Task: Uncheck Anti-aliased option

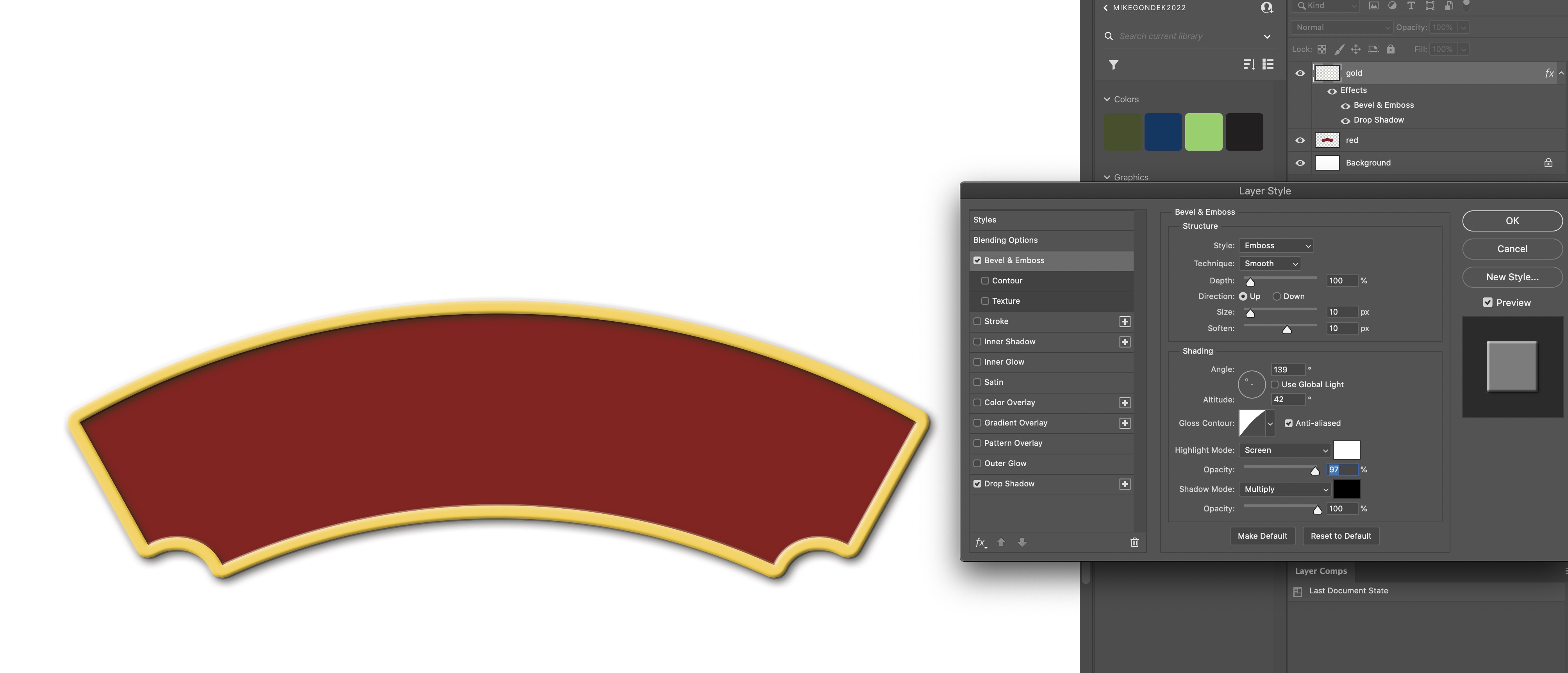Action: point(1289,423)
